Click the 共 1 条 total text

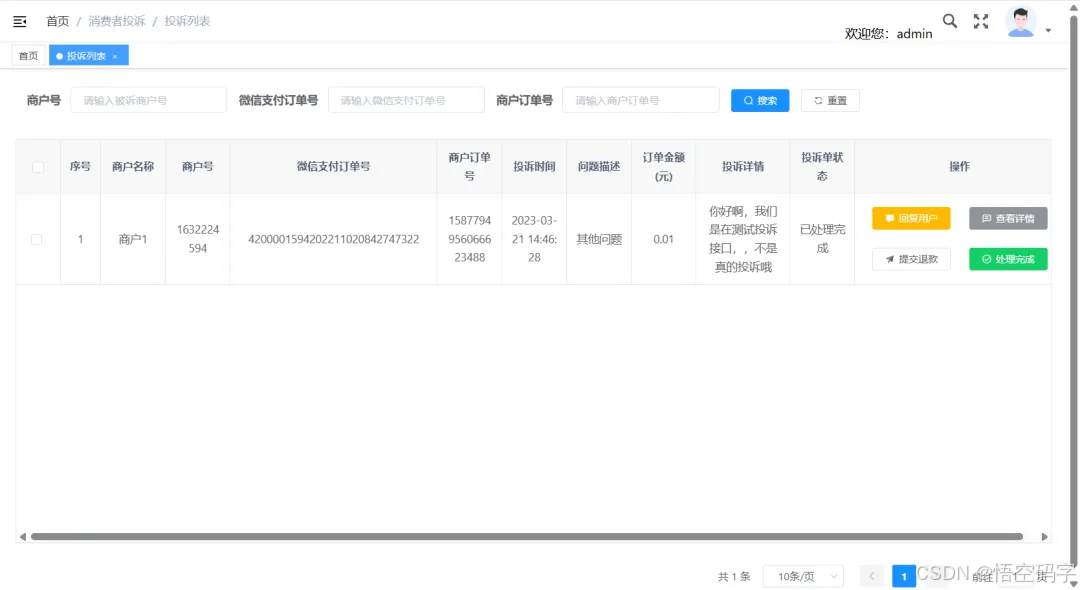coord(734,577)
